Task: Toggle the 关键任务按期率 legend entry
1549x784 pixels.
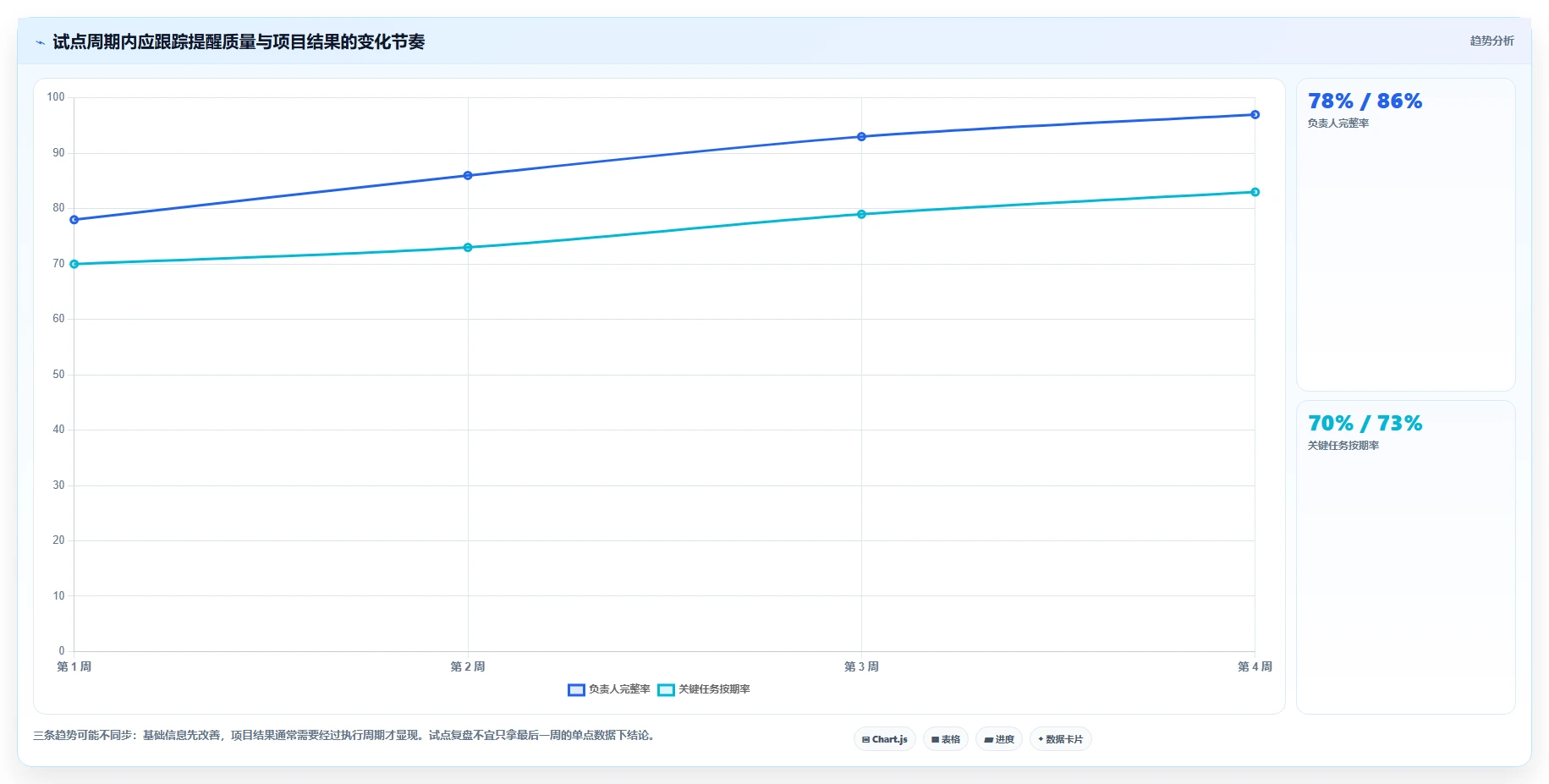Action: (x=704, y=689)
